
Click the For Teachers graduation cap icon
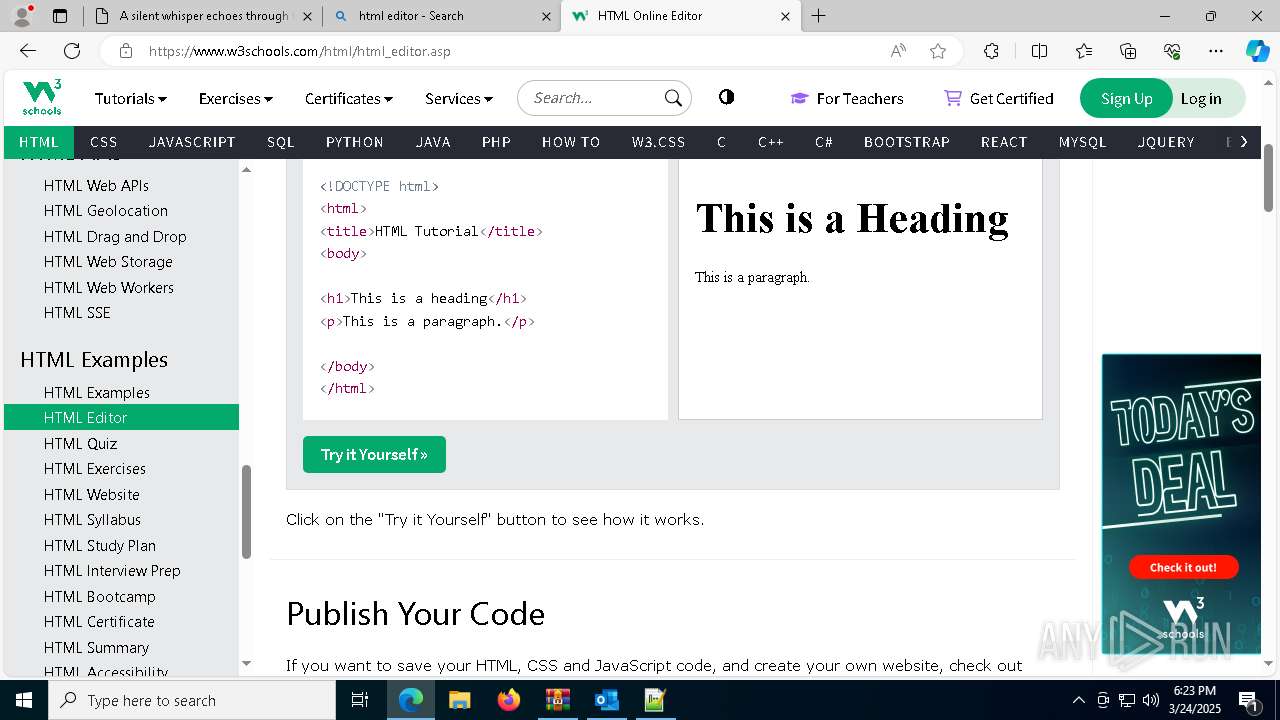[799, 98]
